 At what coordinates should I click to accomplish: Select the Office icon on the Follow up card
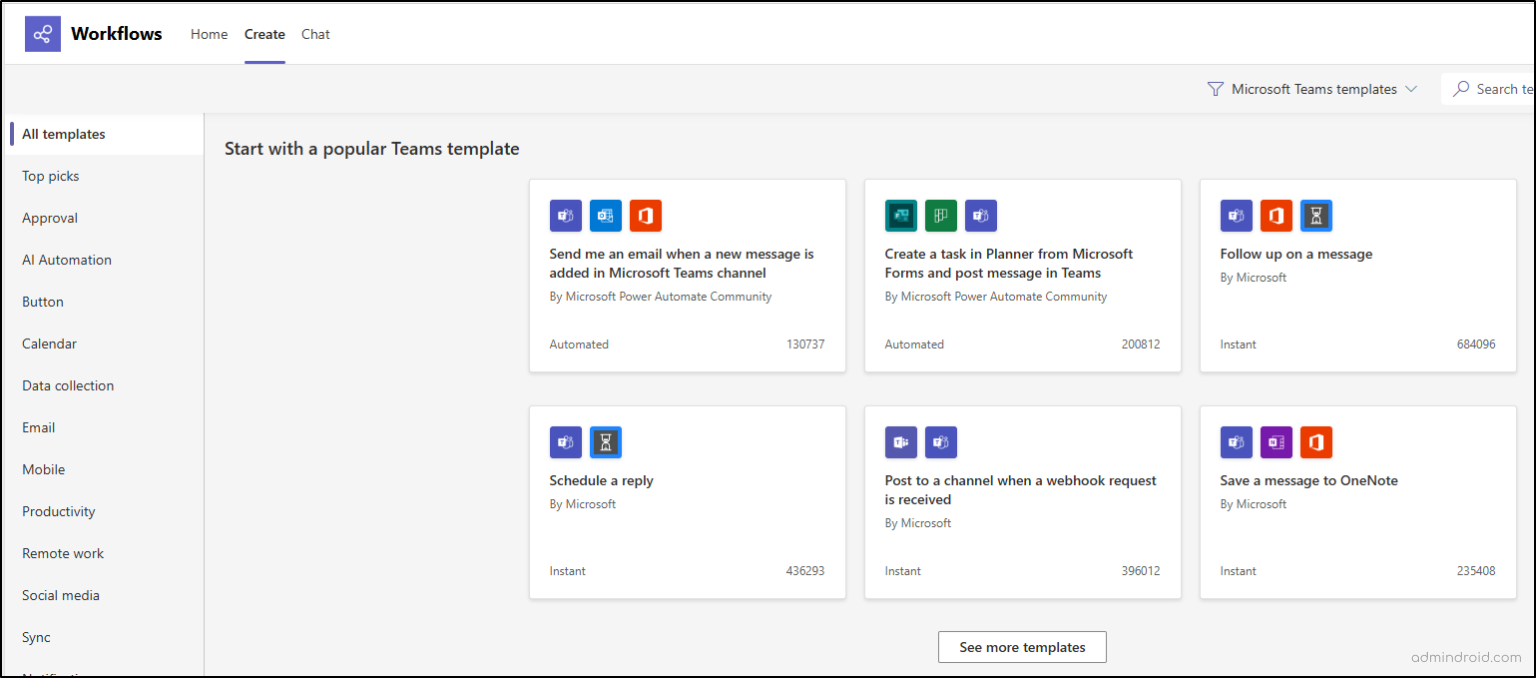tap(1276, 215)
